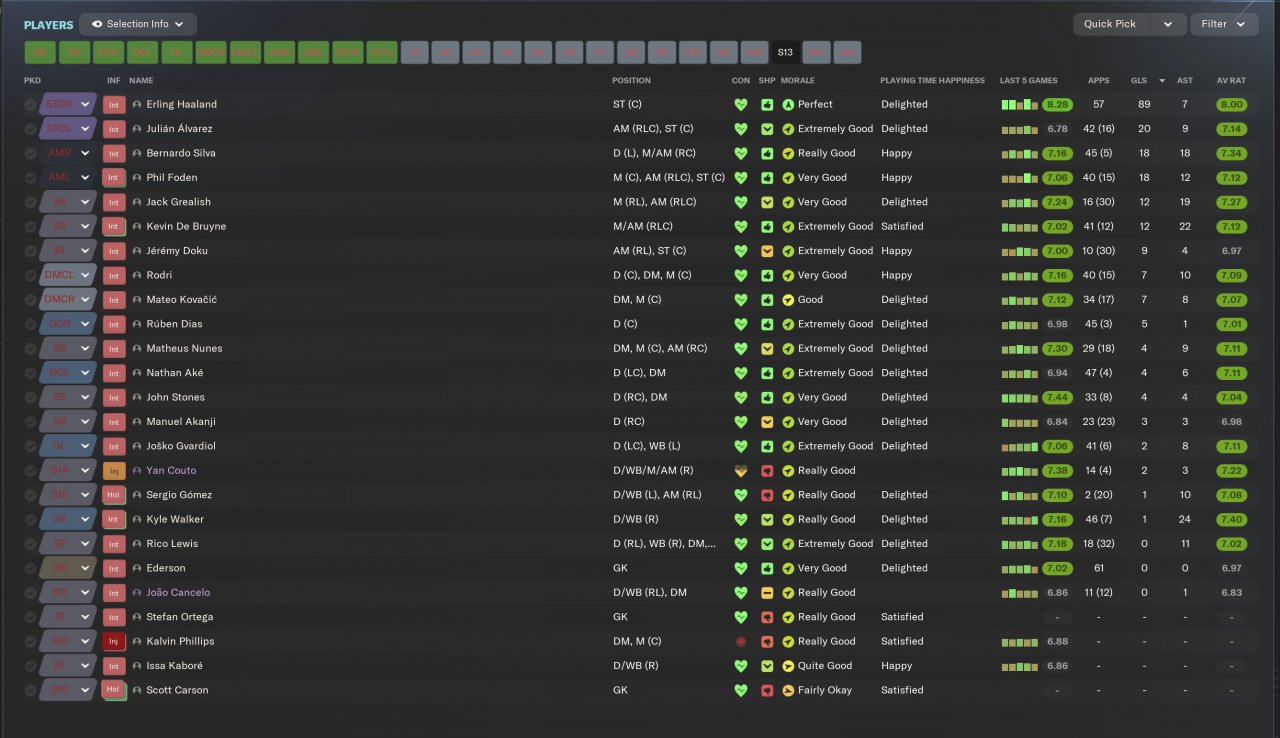Toggle the picked checkmark for Kyle Walker
This screenshot has height=738, width=1280.
30,519
